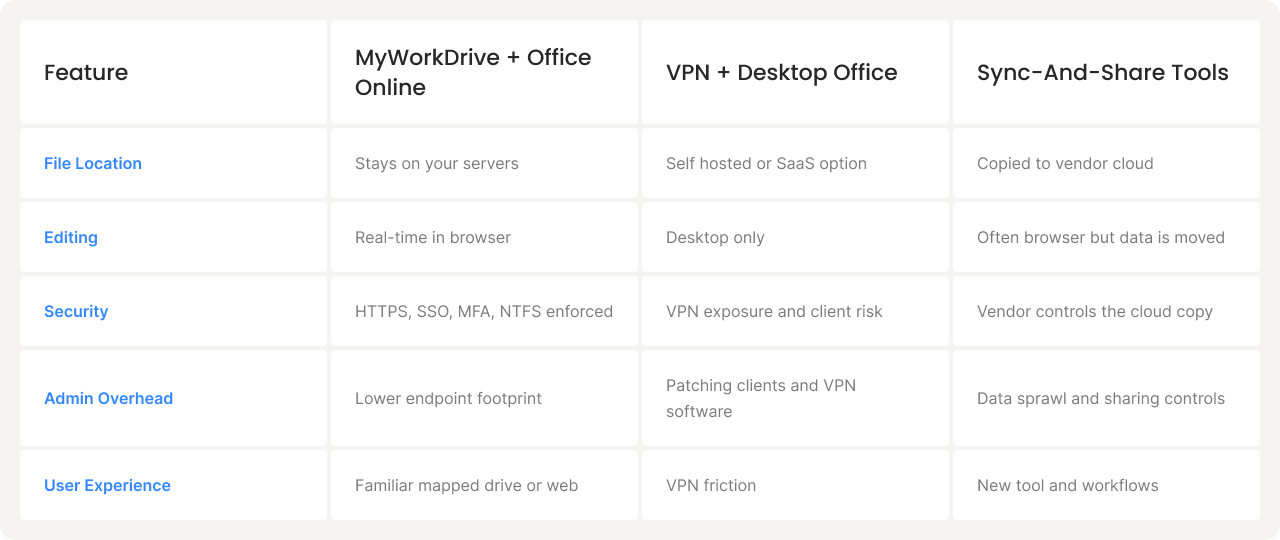Click 'Lower endpoint footprint' cell
1280x540 pixels.
448,398
